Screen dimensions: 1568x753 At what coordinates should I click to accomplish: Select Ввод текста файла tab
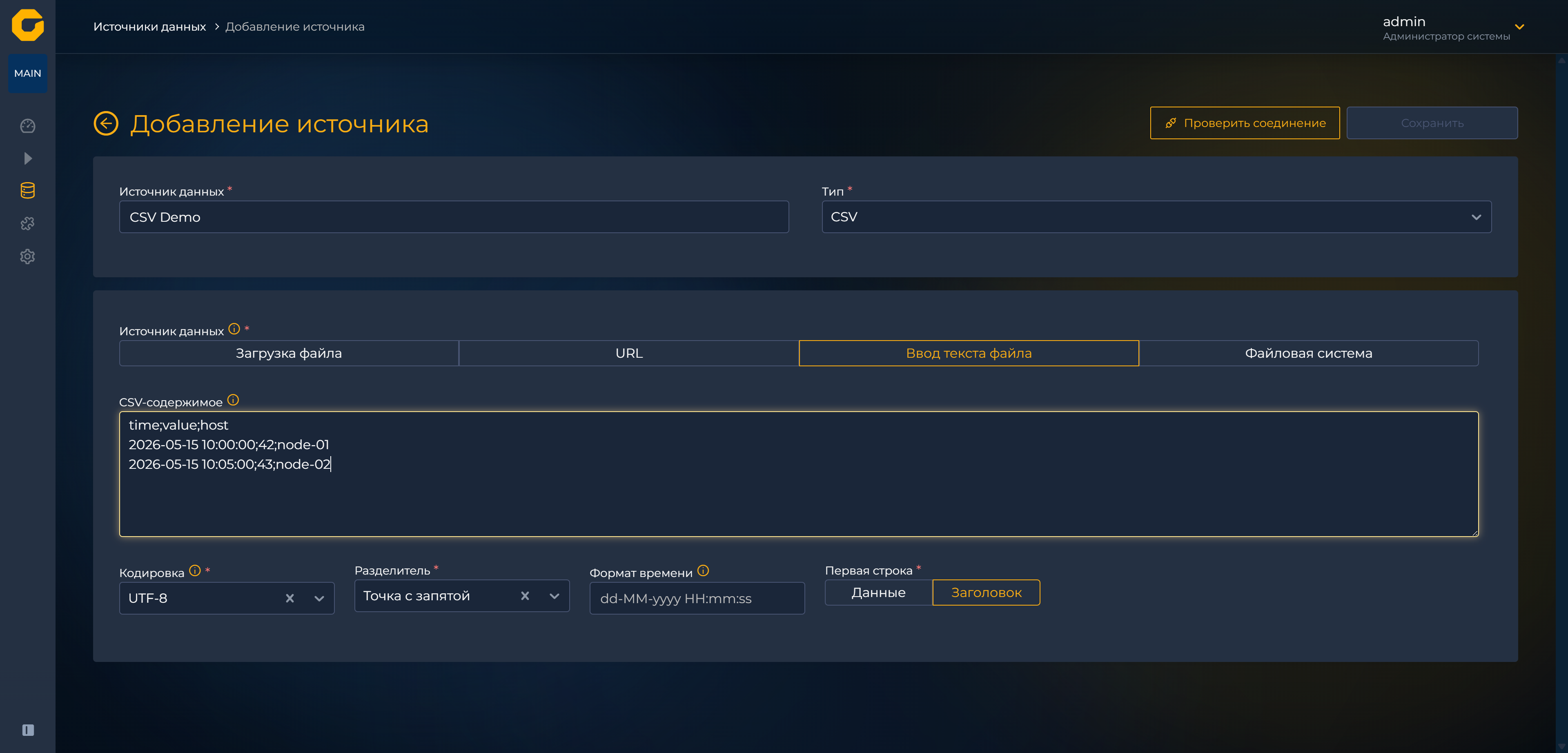pyautogui.click(x=969, y=353)
